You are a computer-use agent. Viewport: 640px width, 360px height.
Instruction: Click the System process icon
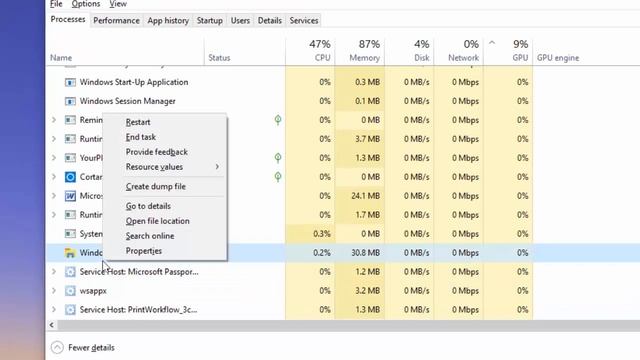tap(70, 234)
